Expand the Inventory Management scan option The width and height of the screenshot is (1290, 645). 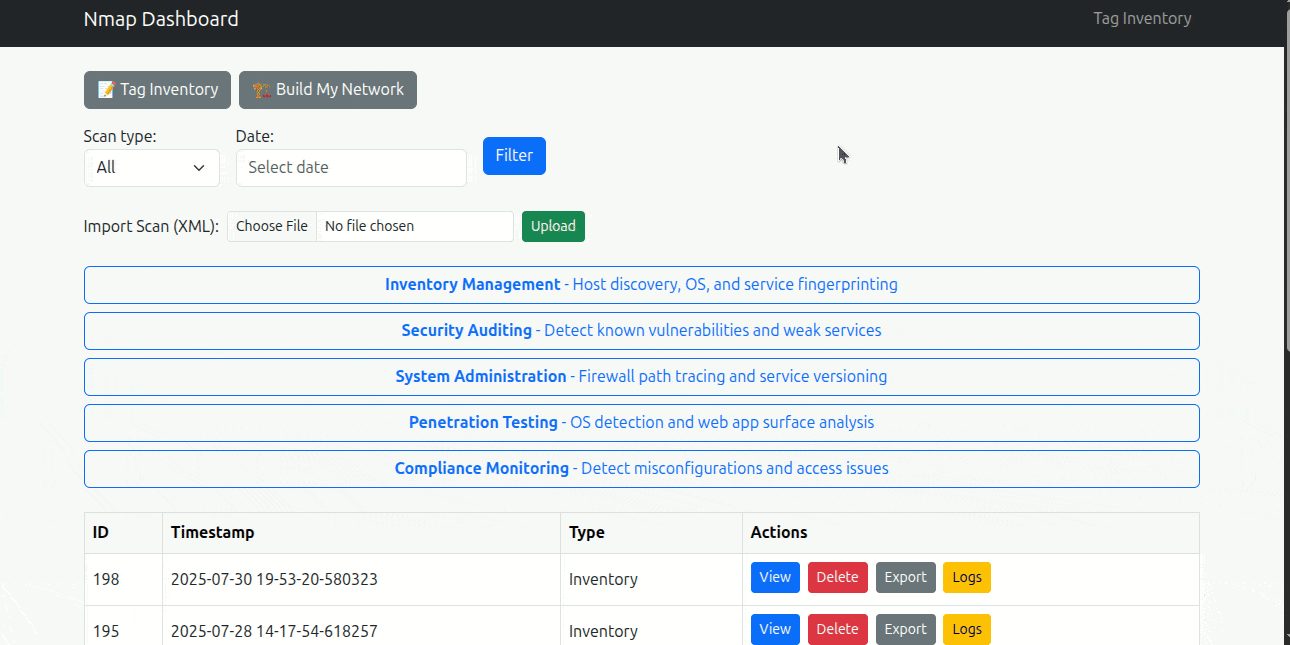(x=641, y=285)
